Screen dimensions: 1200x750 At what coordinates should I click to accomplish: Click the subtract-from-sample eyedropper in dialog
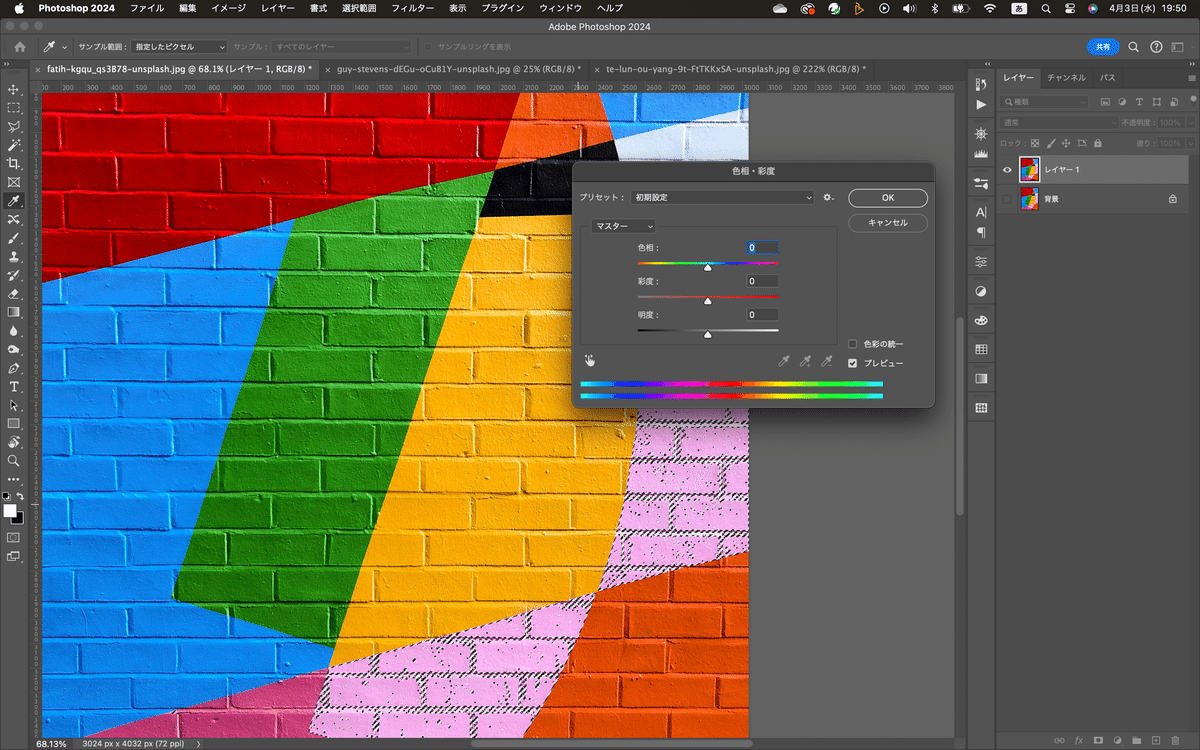pyautogui.click(x=827, y=361)
